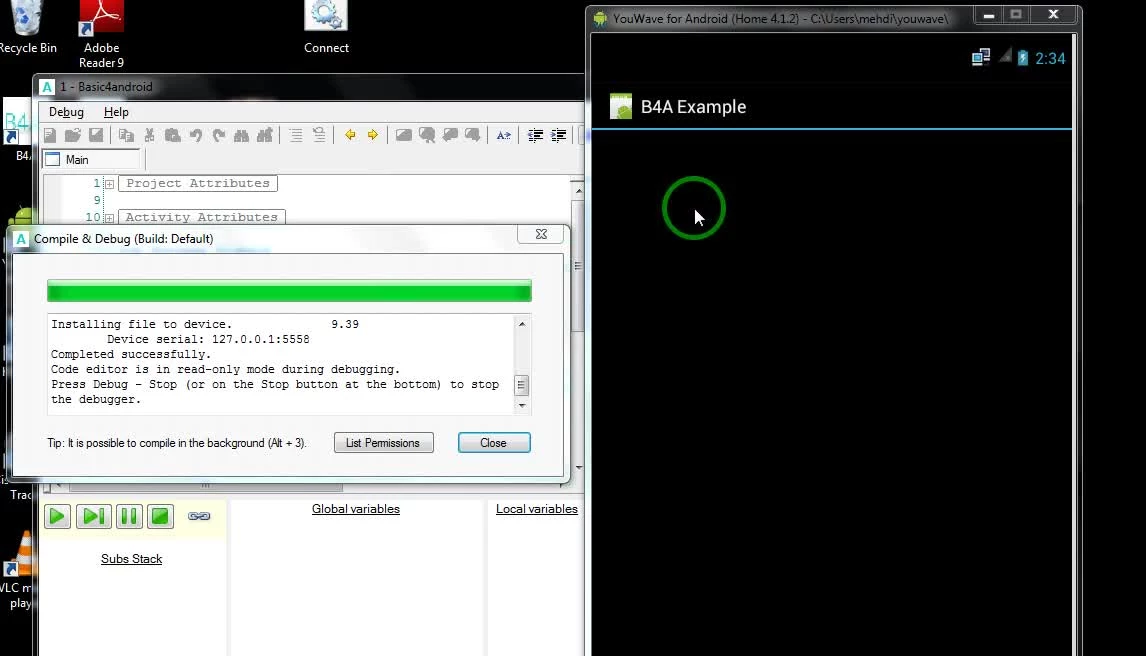The height and width of the screenshot is (656, 1146).
Task: Open the Adobe Reader 9 desktop shortcut
Action: (x=102, y=34)
